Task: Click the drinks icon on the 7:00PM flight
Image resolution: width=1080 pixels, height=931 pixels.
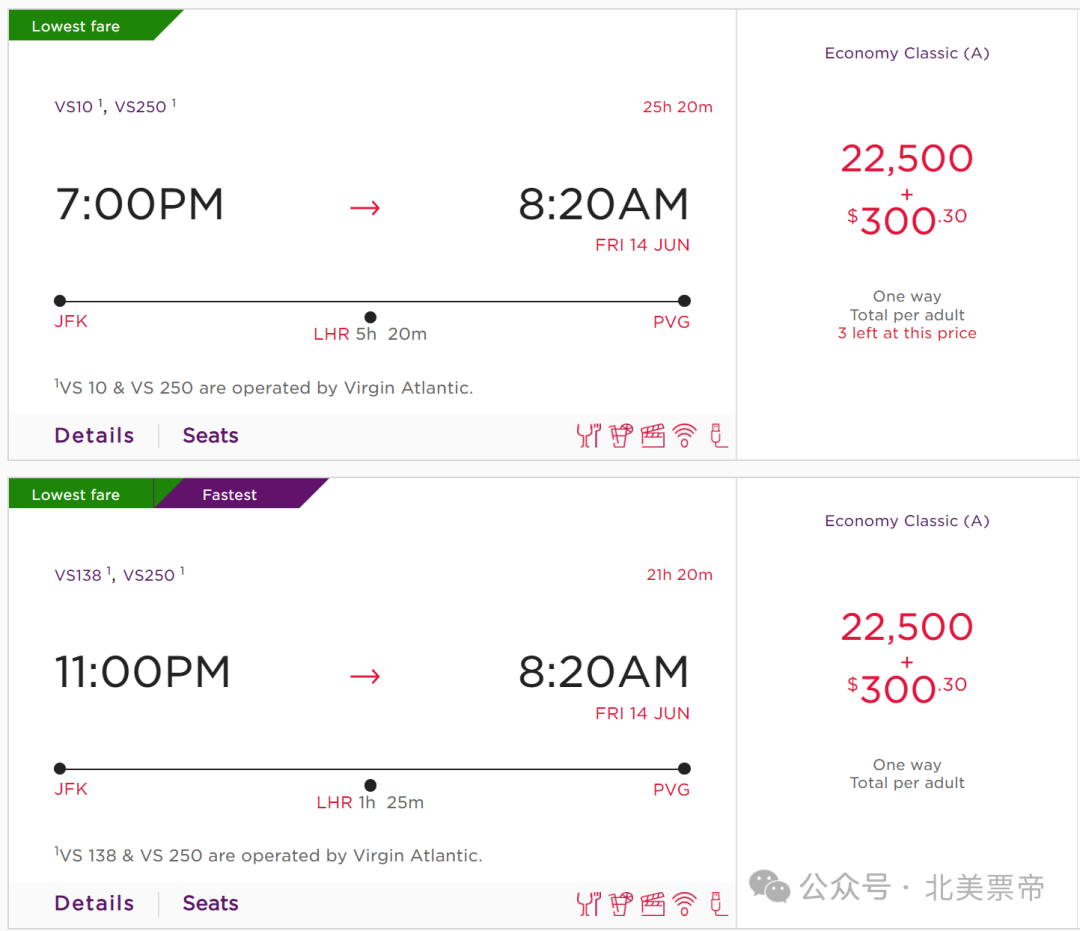Action: coord(621,436)
